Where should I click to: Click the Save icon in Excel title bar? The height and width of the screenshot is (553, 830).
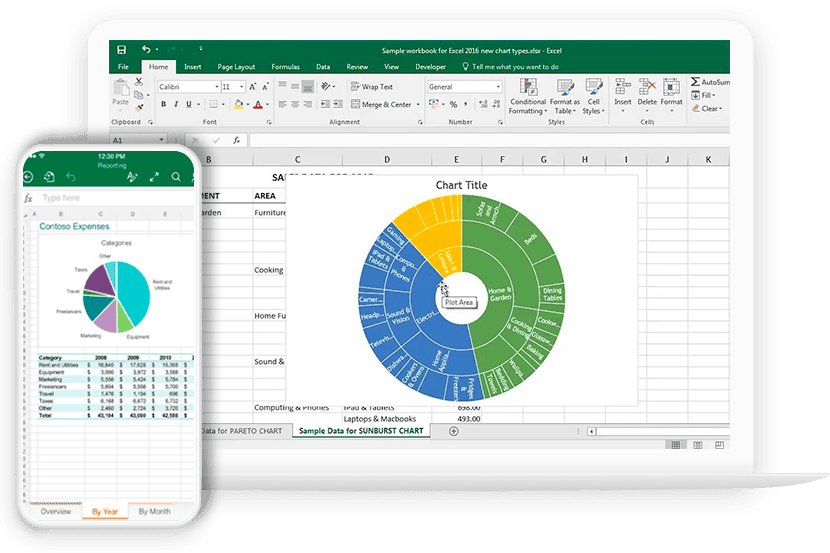121,50
